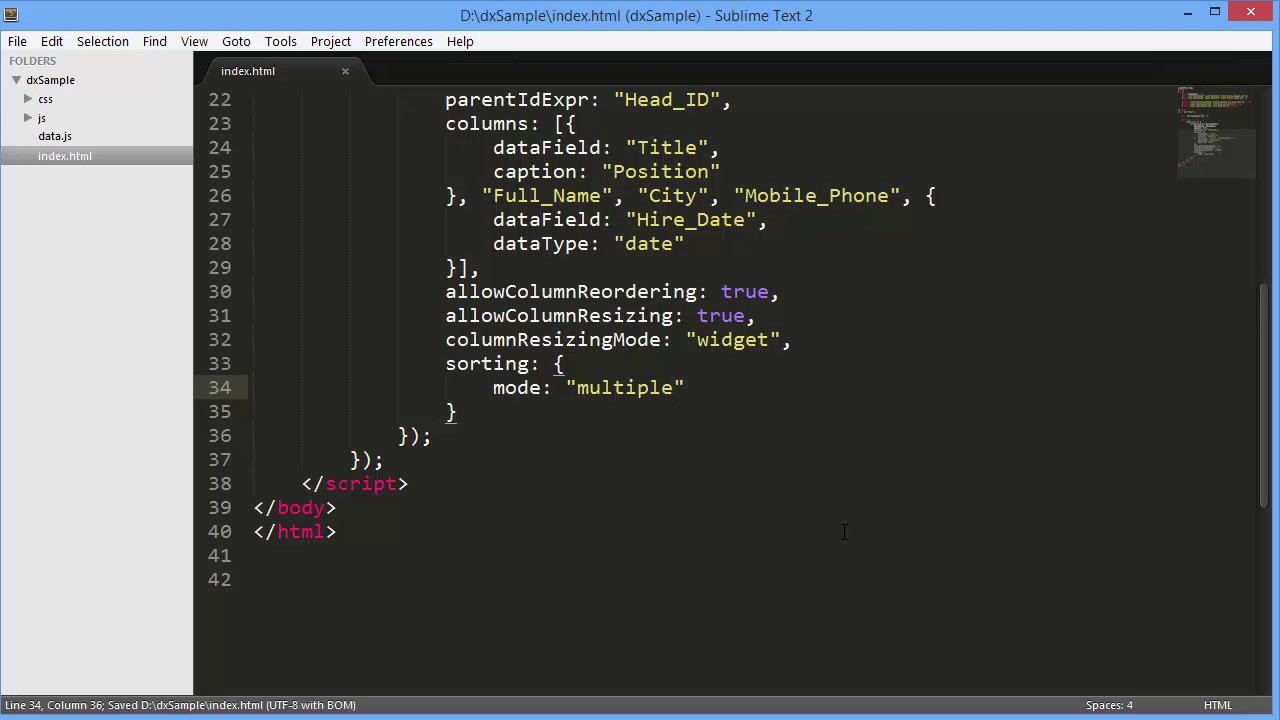Screen dimensions: 1280x720
Task: Click columnResizingMode in the code
Action: (552, 340)
